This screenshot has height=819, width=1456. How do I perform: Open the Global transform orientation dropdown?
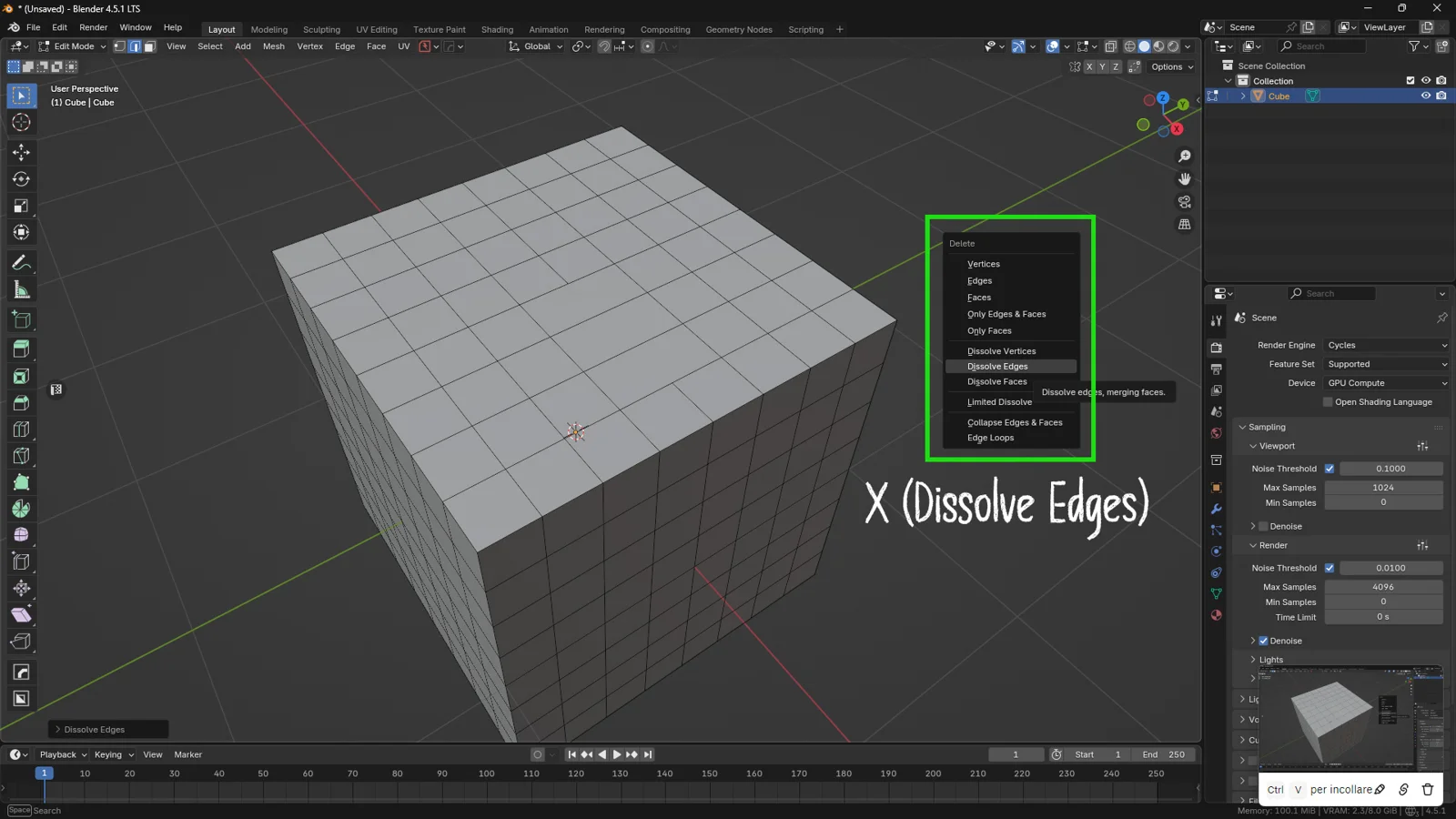536,46
